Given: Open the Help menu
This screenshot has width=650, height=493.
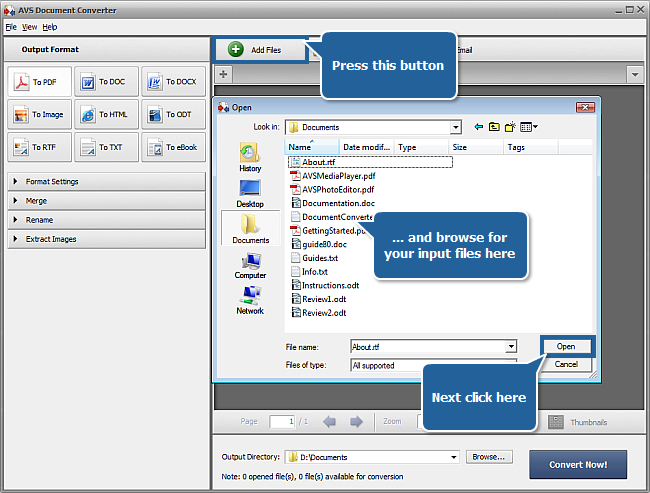Looking at the screenshot, I should click(x=50, y=27).
